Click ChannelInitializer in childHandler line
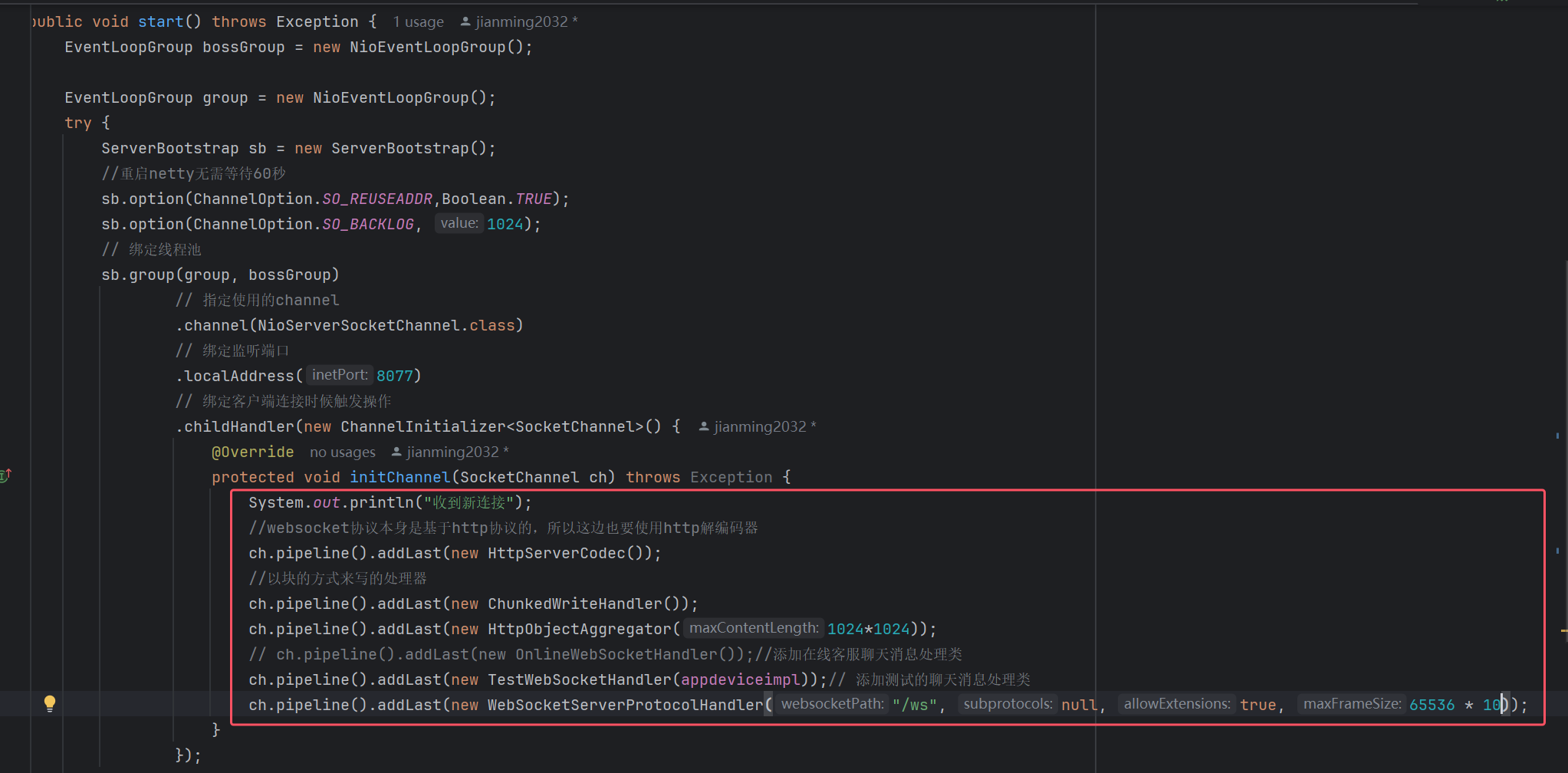The image size is (1568, 773). [x=423, y=427]
